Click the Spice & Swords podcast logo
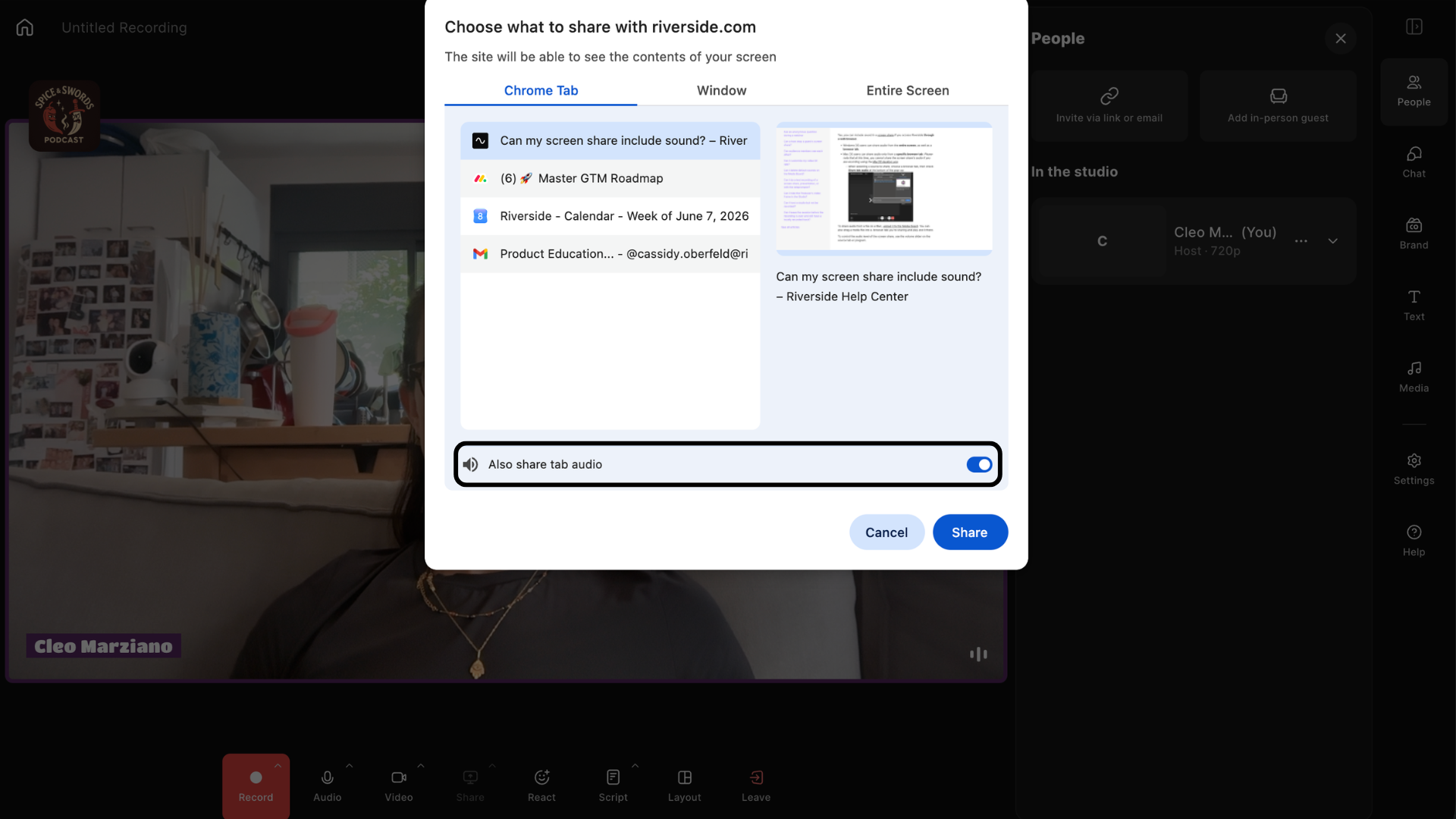The image size is (1456, 819). 64,115
